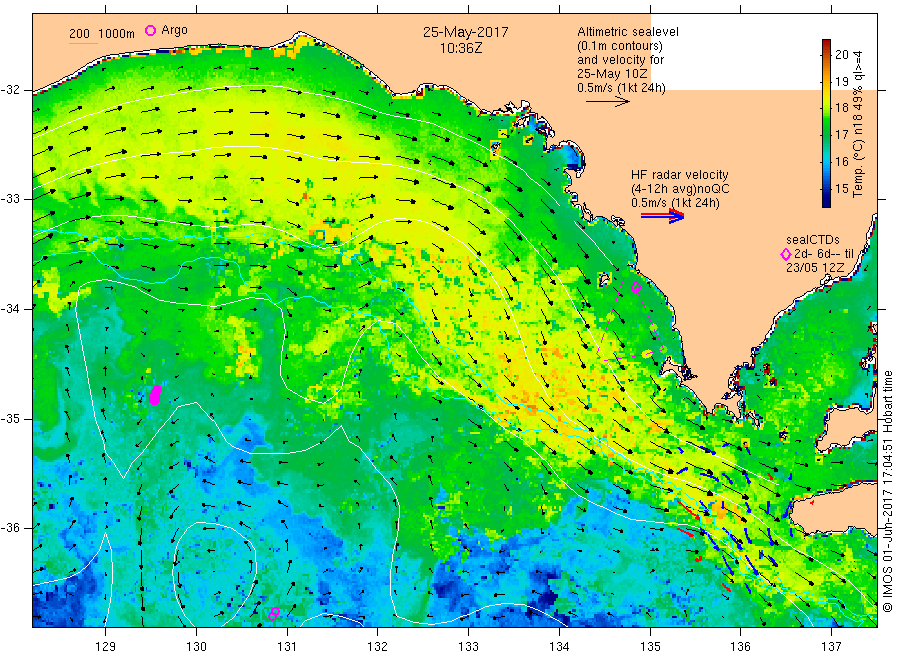Click the red-blue HF radar velocity arrow
This screenshot has width=900, height=660.
tap(663, 216)
